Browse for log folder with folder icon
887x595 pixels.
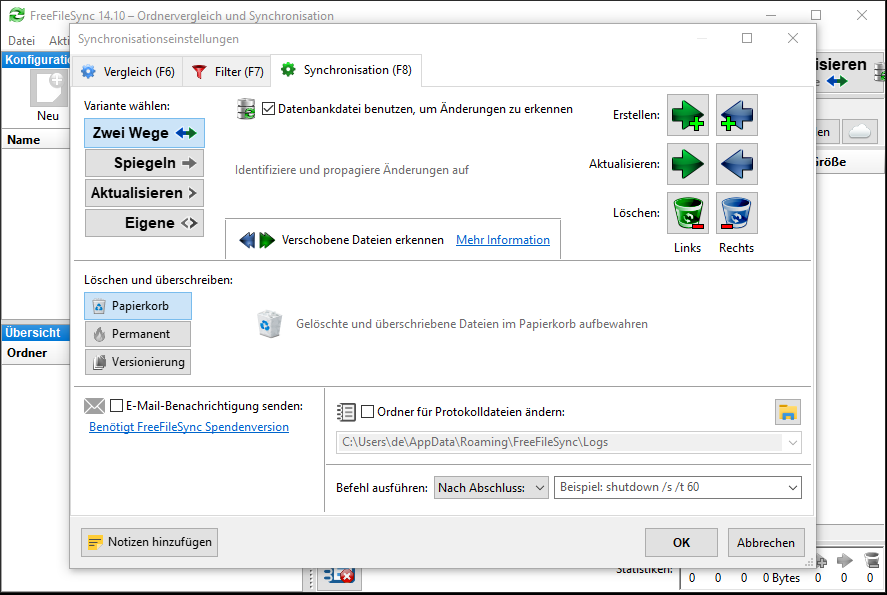[787, 412]
